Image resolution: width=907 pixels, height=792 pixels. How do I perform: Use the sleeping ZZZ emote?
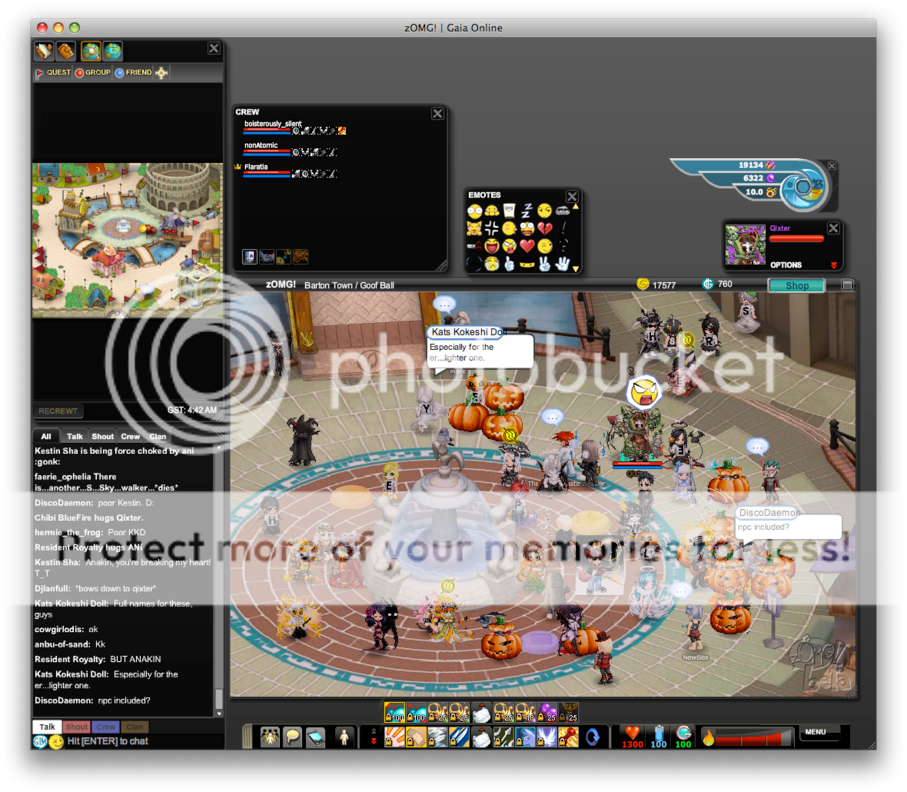pos(527,211)
